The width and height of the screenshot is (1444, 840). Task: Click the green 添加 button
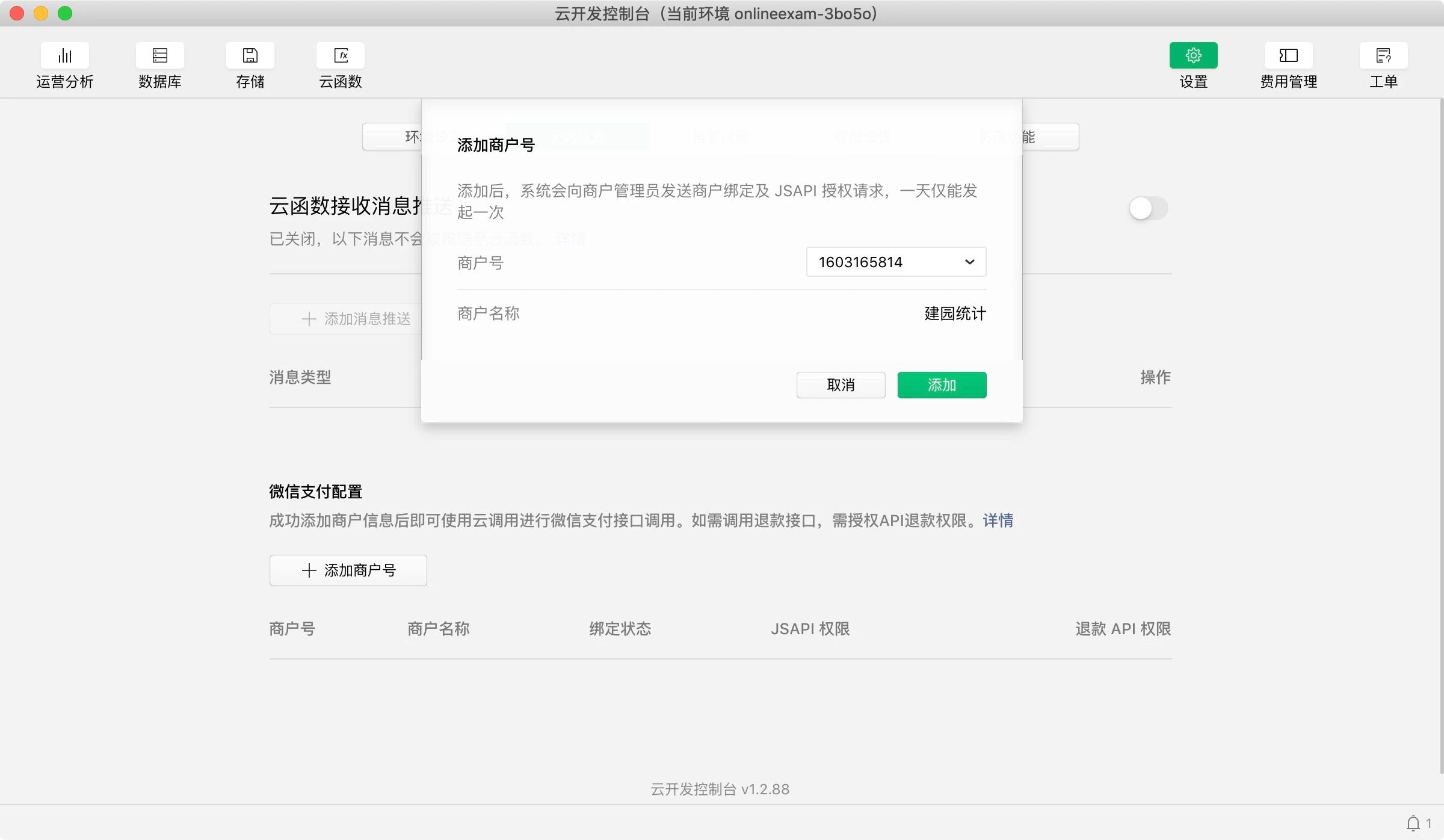(x=942, y=385)
